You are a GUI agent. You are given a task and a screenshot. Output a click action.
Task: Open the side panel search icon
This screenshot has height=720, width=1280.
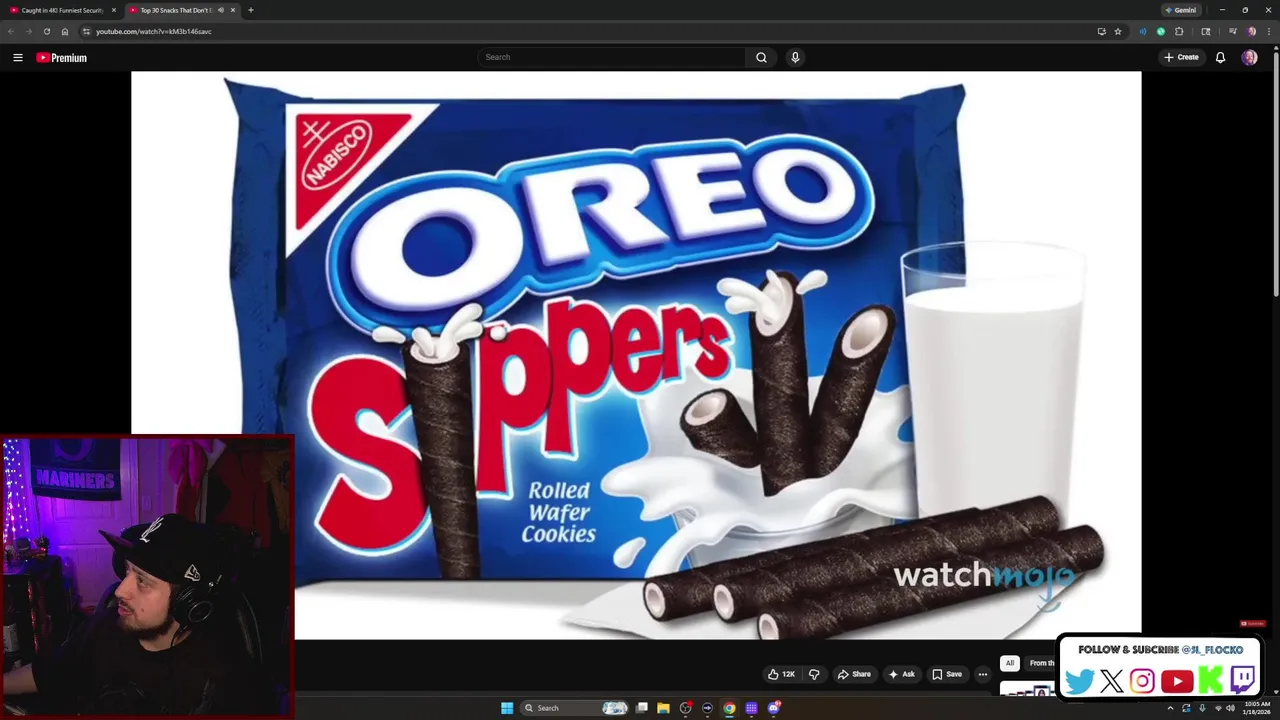pos(1206,31)
